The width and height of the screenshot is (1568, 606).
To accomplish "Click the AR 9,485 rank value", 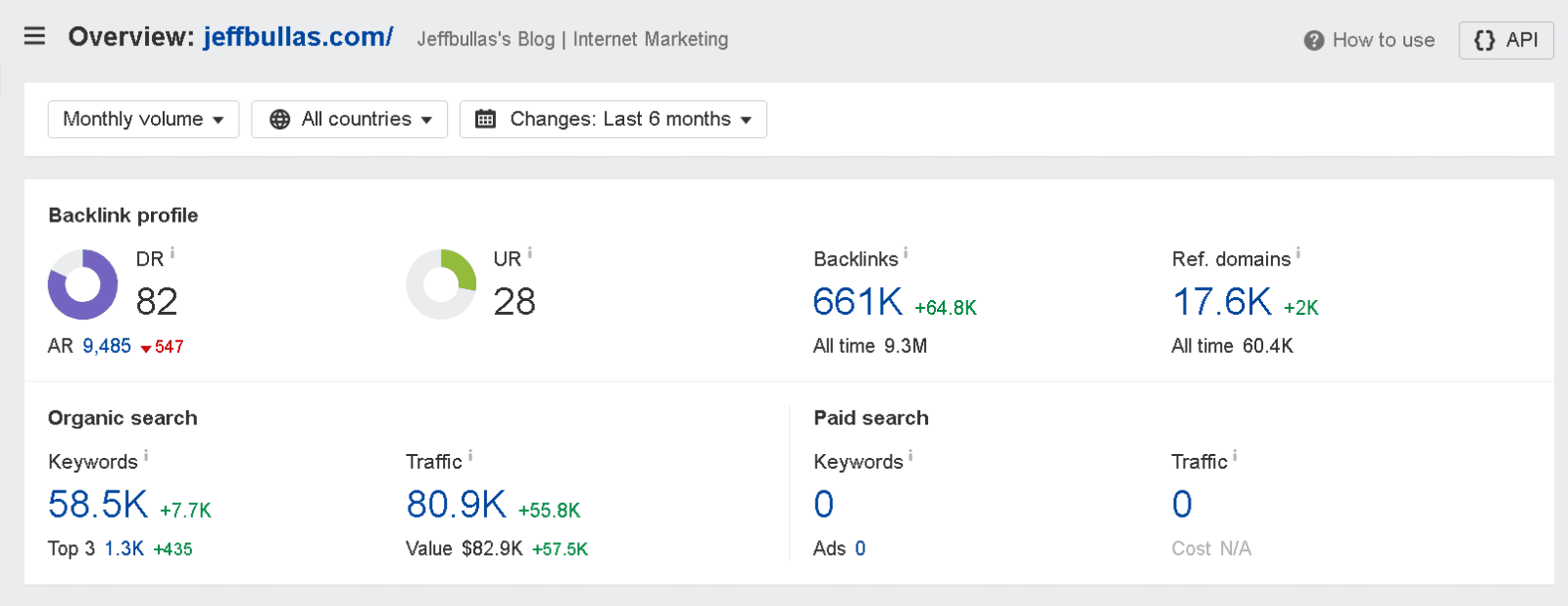I will tap(107, 346).
